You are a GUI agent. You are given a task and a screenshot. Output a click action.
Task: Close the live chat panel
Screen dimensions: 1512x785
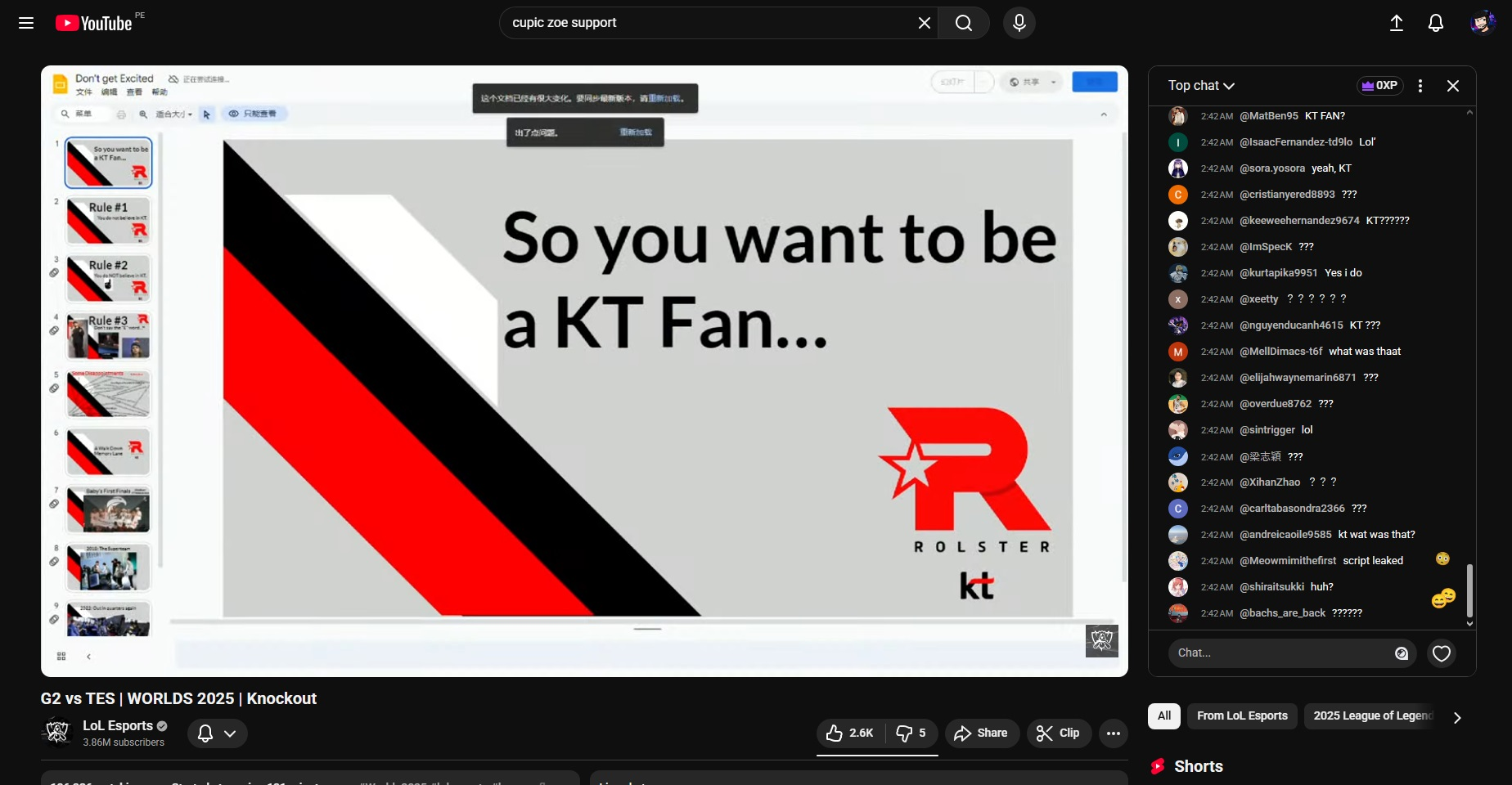(1453, 86)
